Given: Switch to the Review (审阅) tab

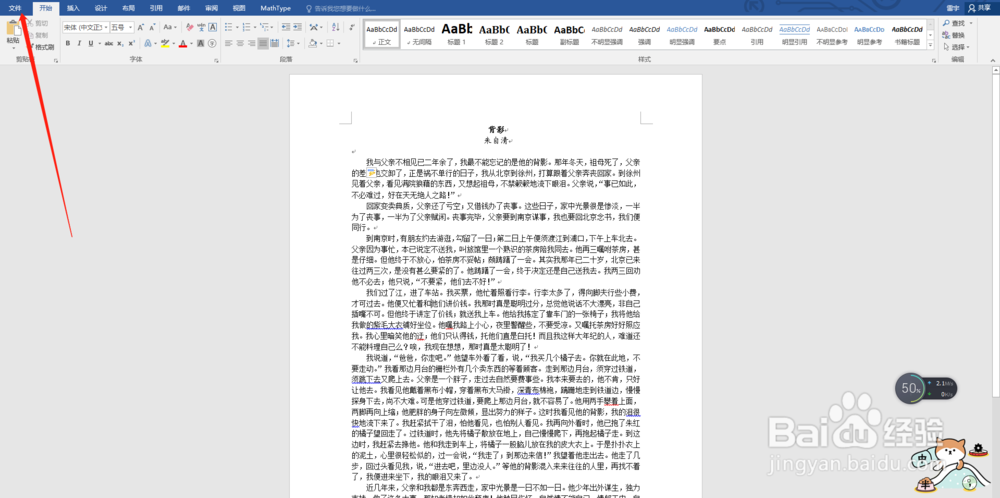Looking at the screenshot, I should click(211, 8).
